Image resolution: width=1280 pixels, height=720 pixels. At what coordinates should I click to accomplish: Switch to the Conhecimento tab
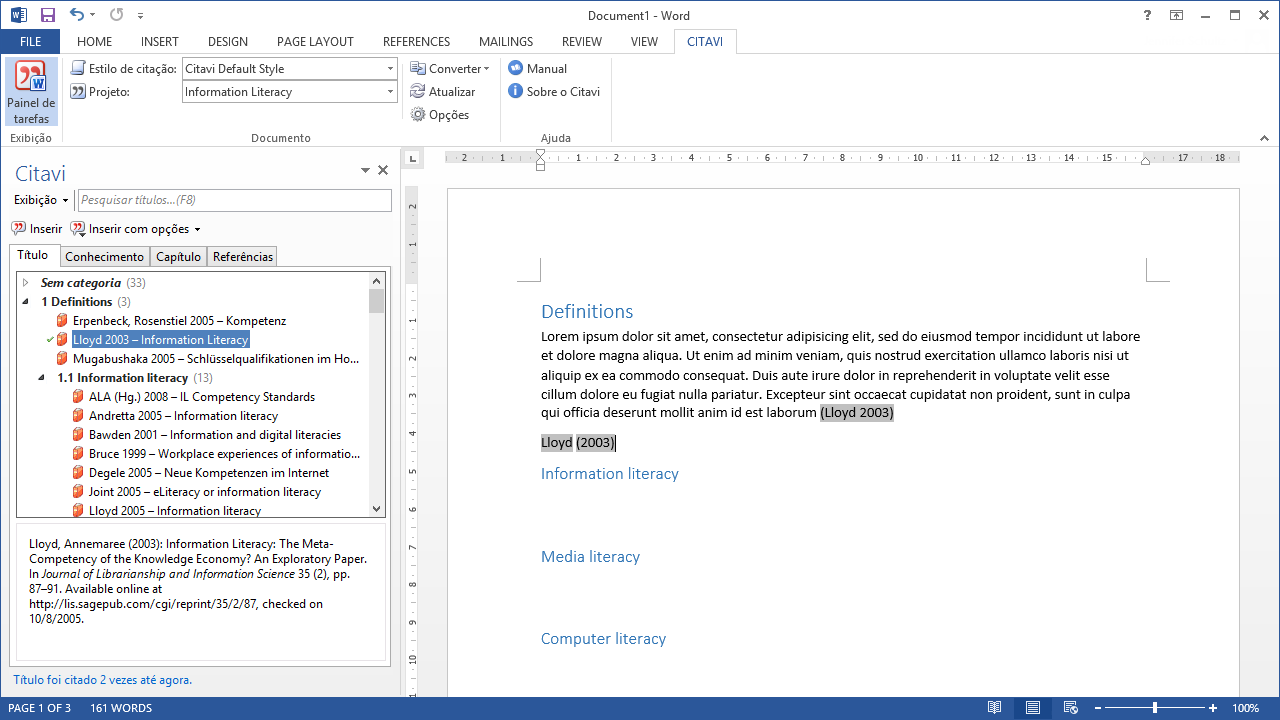pos(105,257)
